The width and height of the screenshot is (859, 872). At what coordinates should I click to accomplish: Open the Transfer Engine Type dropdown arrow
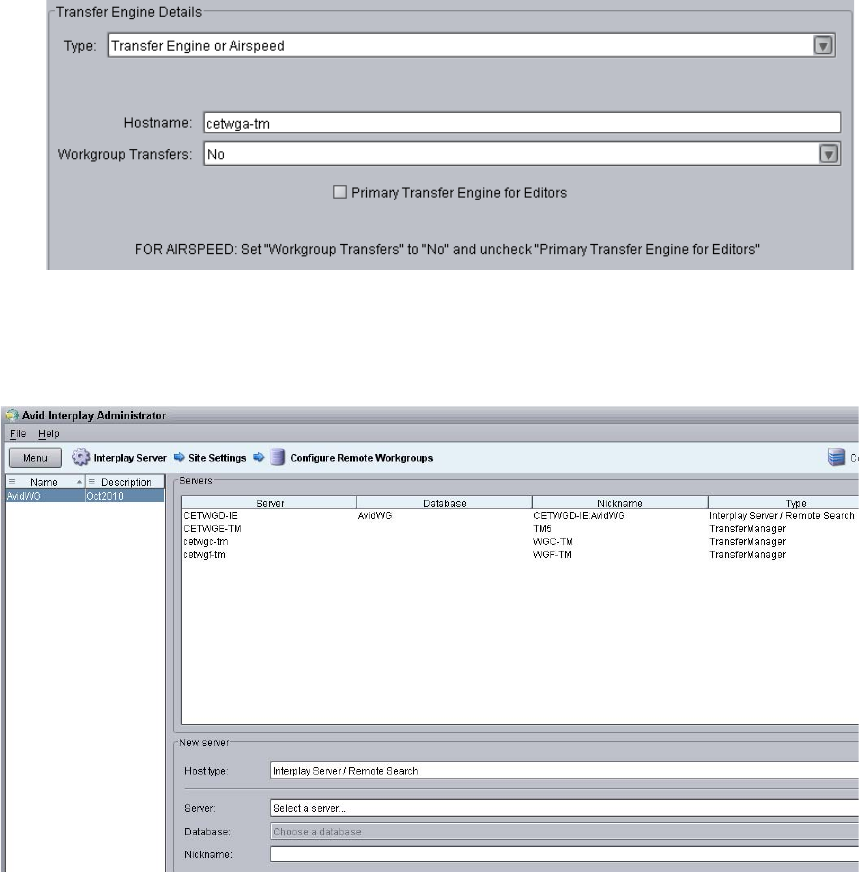click(823, 46)
